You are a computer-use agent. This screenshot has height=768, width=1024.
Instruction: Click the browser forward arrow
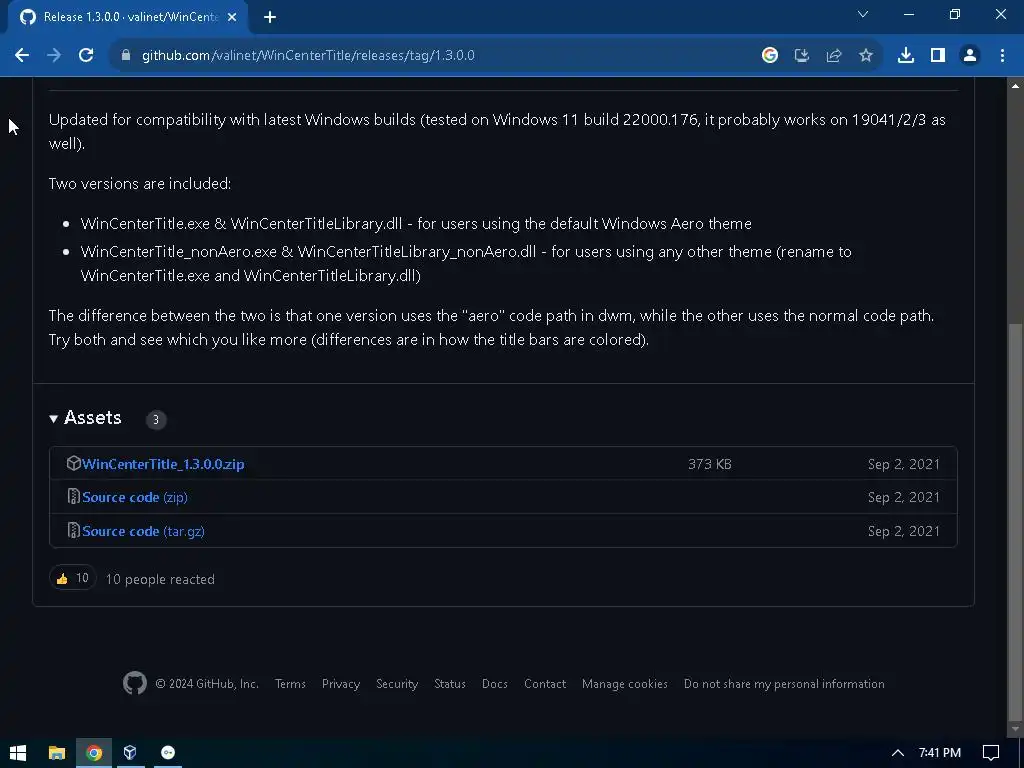pyautogui.click(x=54, y=56)
